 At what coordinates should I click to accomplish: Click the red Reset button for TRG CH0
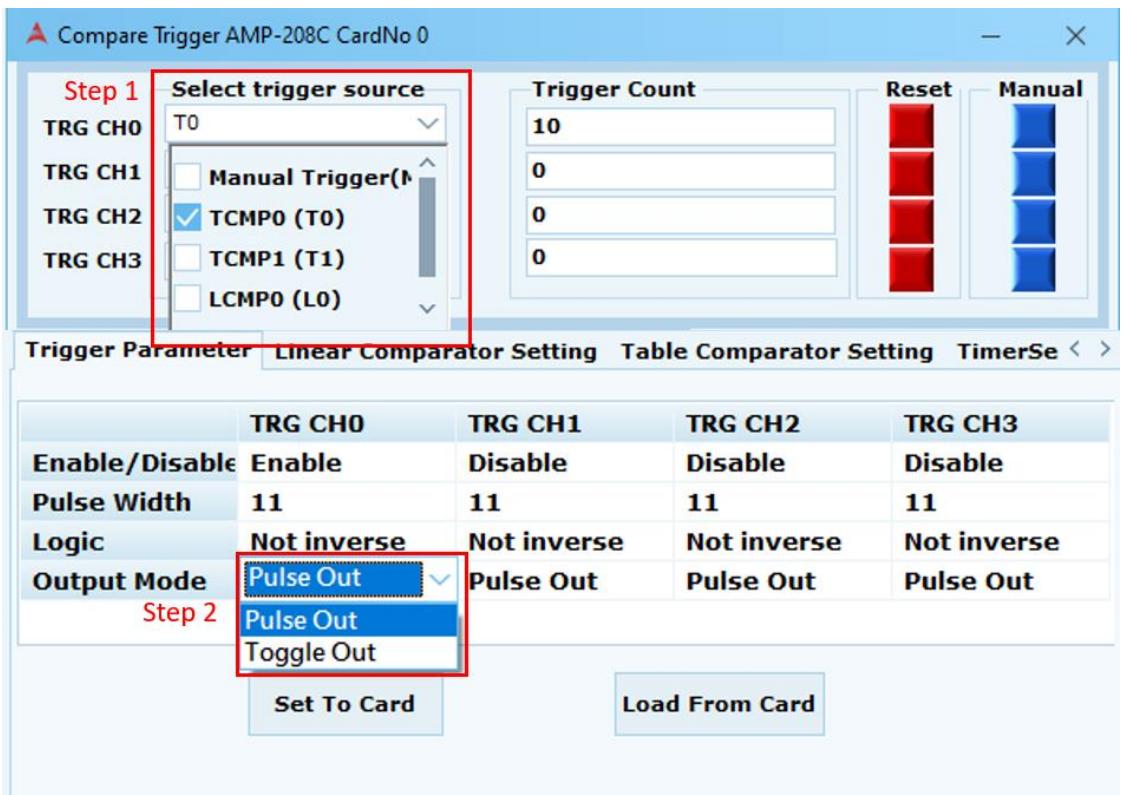pos(911,127)
